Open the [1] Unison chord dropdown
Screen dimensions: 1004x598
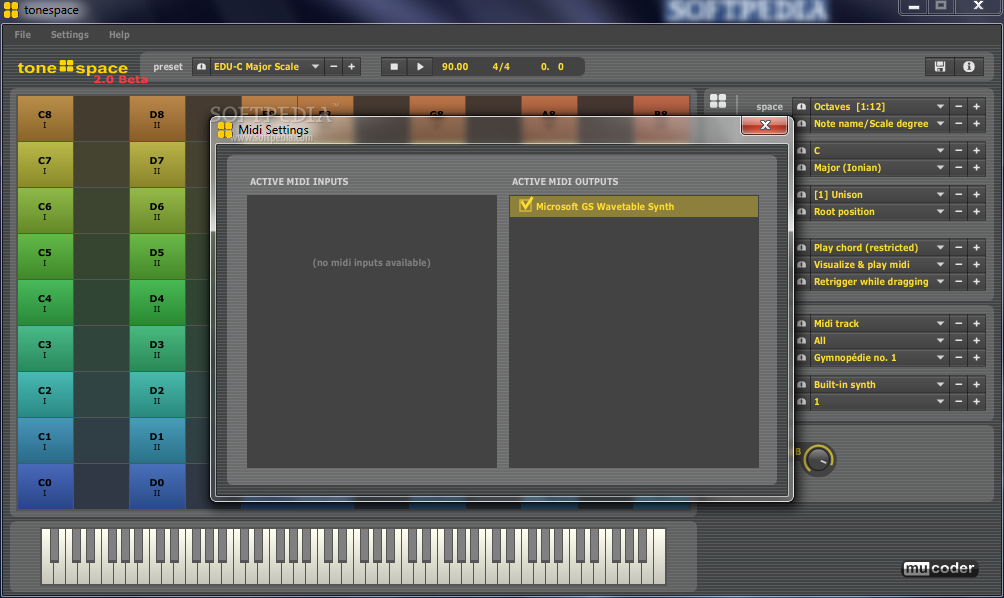tap(879, 195)
